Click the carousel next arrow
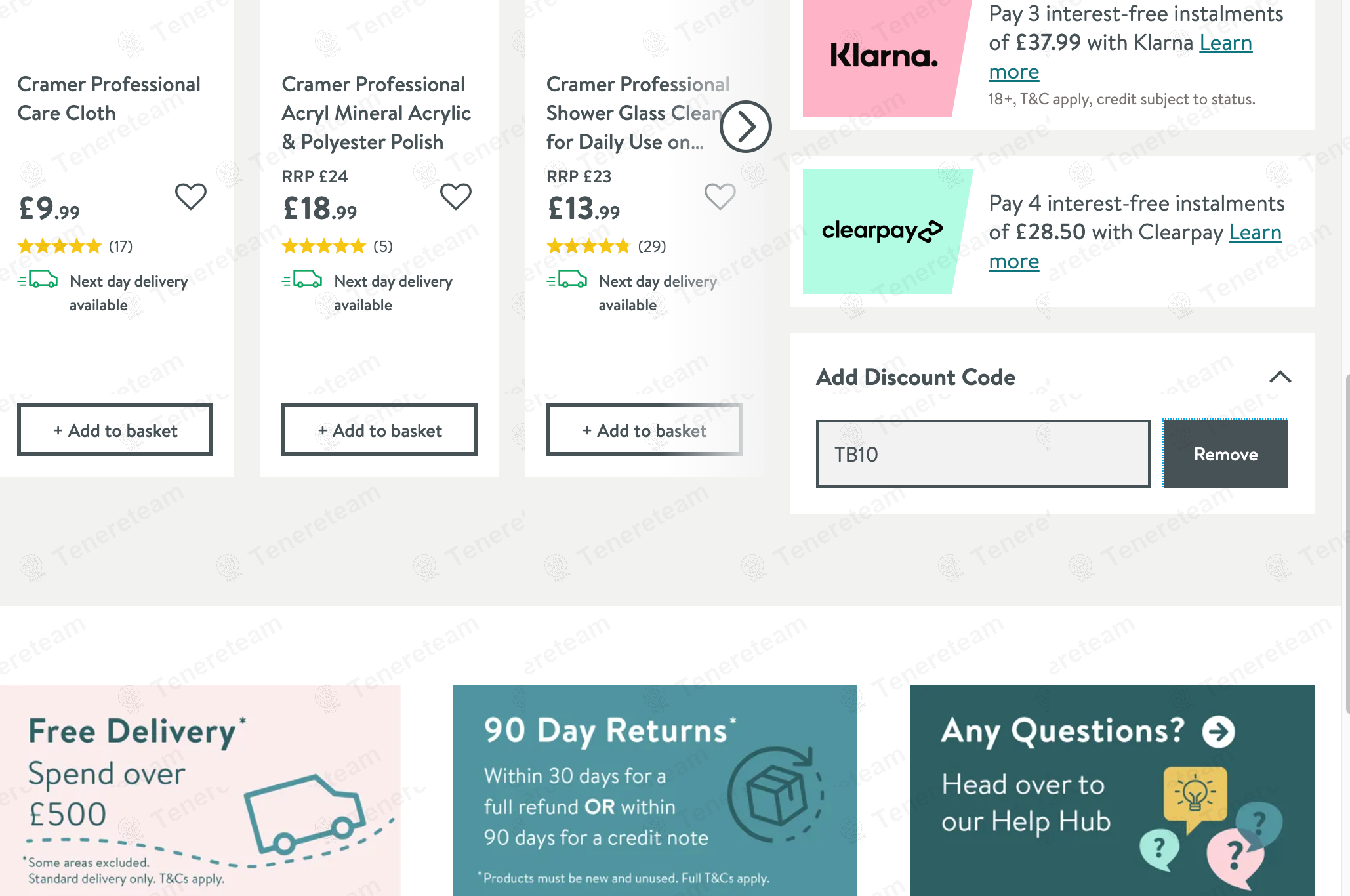 [x=745, y=127]
